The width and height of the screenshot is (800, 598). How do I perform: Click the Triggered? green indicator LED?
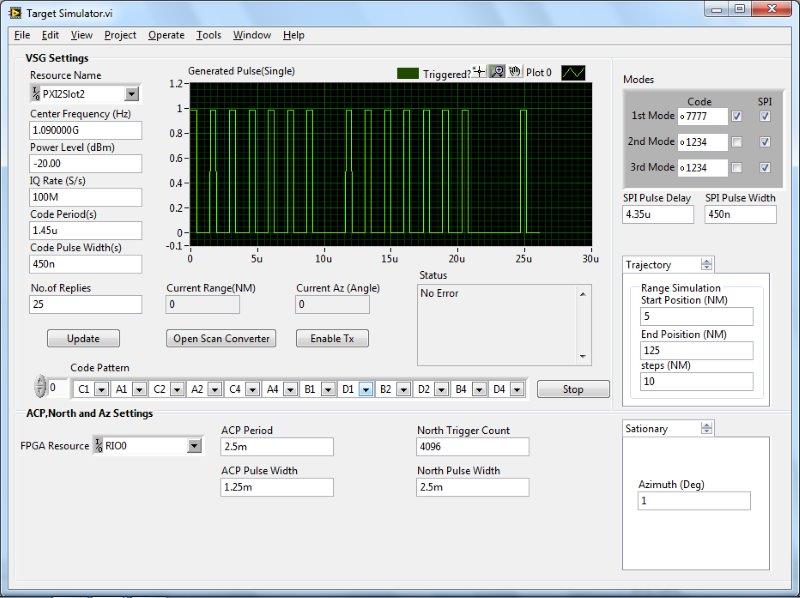point(407,73)
